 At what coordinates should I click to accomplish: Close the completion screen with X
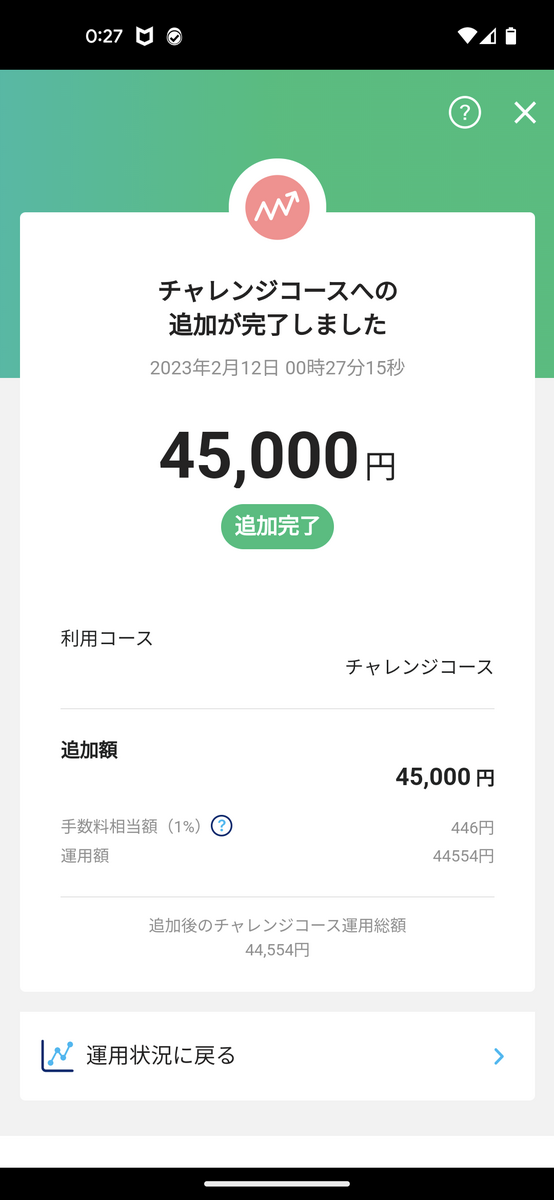pyautogui.click(x=525, y=113)
